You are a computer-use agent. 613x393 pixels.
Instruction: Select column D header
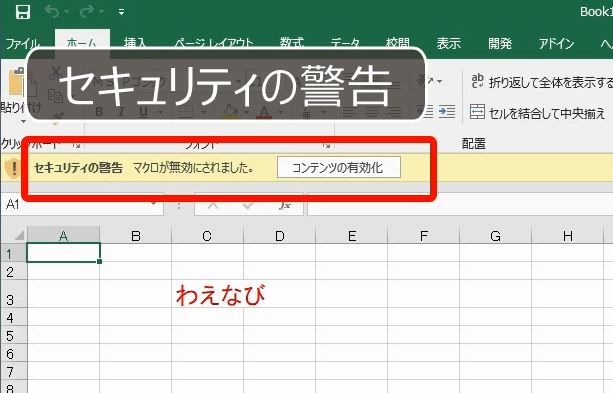[x=279, y=236]
